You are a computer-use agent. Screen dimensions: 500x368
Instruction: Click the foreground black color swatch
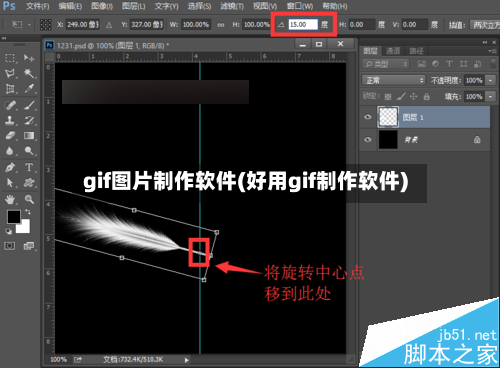14,217
